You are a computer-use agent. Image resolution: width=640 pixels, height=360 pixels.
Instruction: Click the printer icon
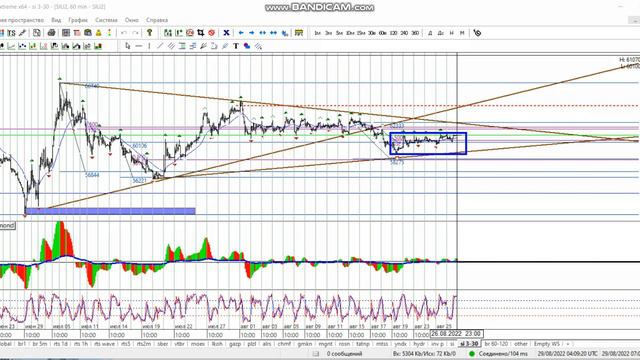[51, 33]
